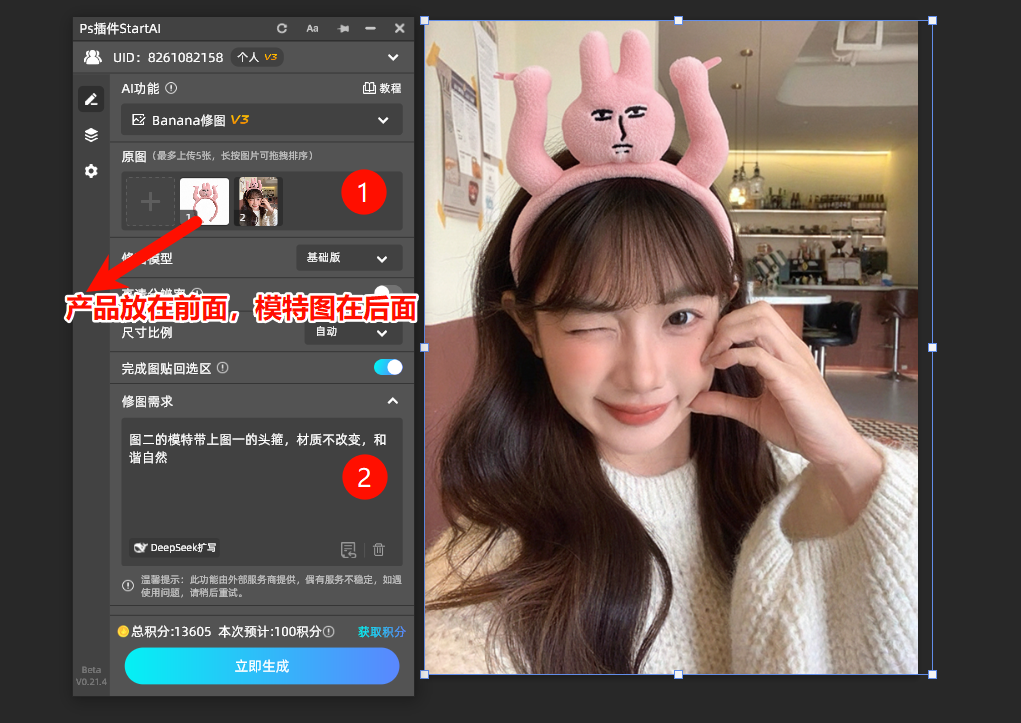Open the layers stack sidebar icon
This screenshot has width=1021, height=723.
click(91, 135)
